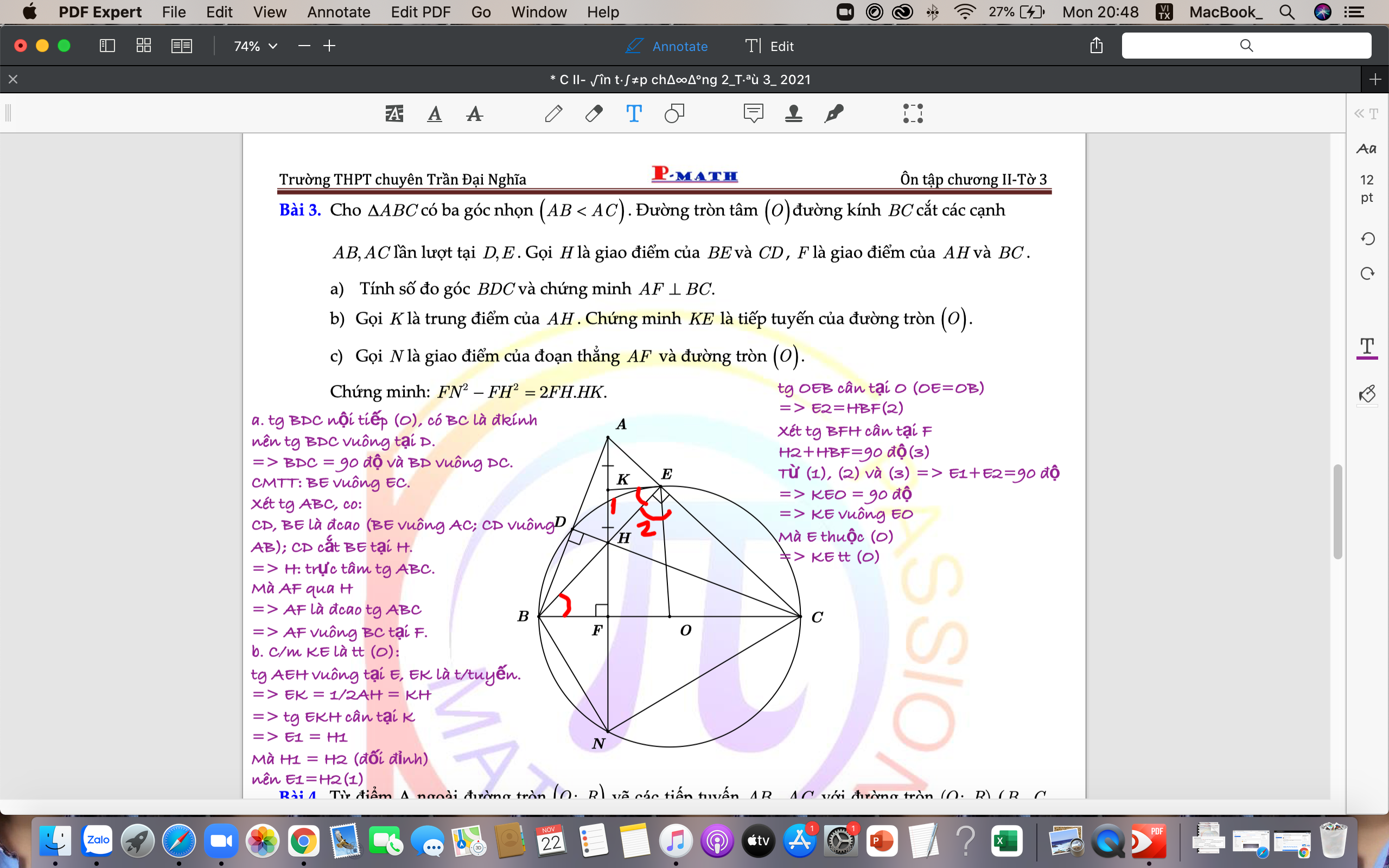The image size is (1389, 868).
Task: Zoom in with the plus button
Action: pyautogui.click(x=329, y=46)
